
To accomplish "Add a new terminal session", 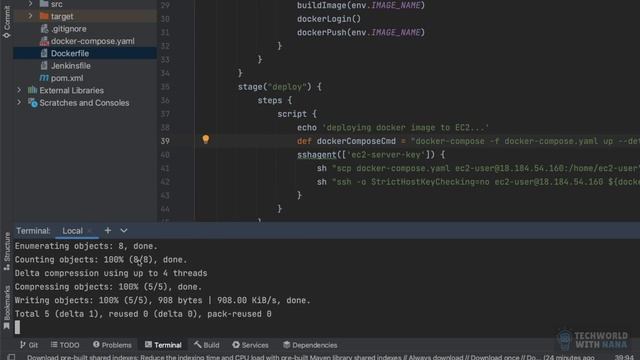I will (108, 231).
